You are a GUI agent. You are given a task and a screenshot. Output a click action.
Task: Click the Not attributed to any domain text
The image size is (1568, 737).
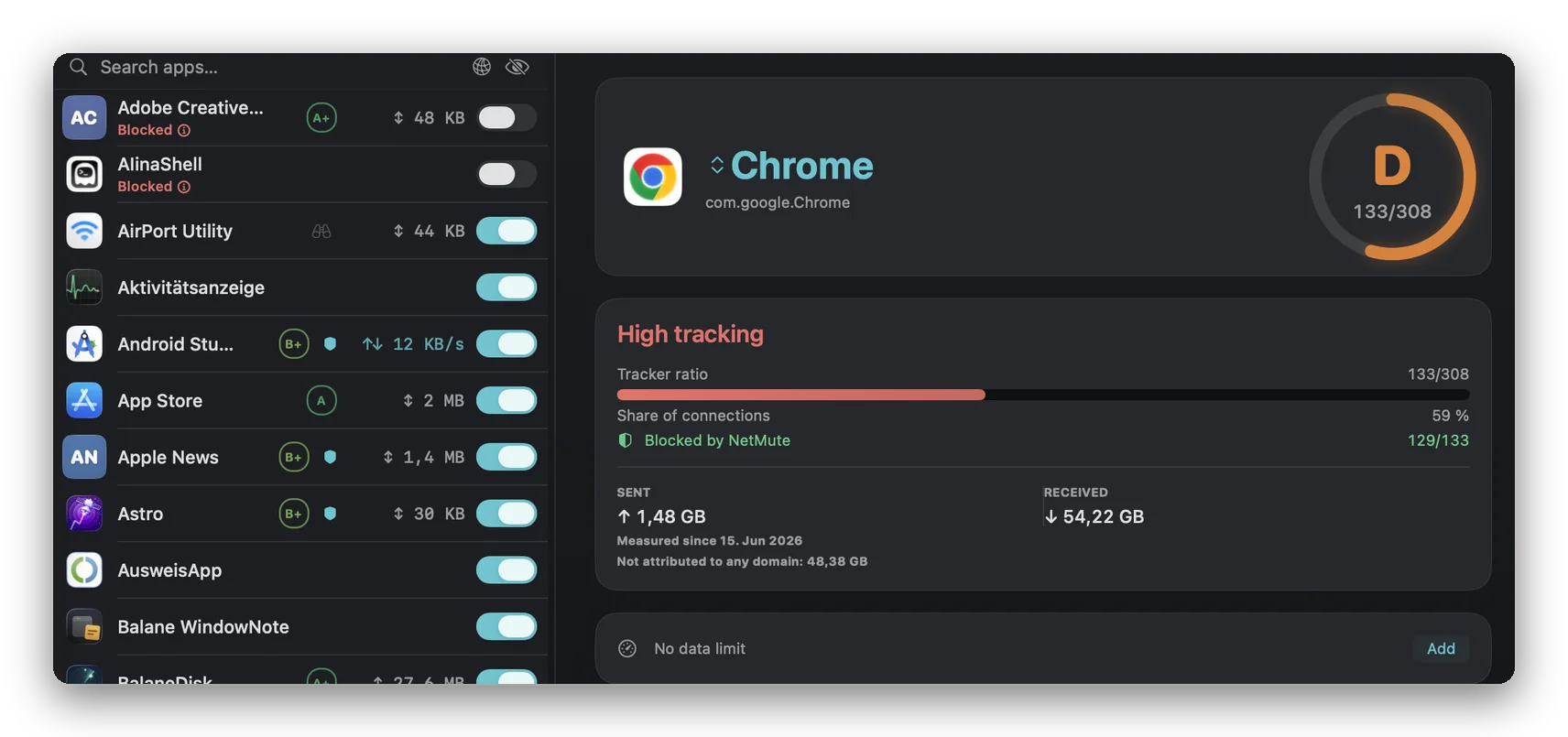(742, 561)
